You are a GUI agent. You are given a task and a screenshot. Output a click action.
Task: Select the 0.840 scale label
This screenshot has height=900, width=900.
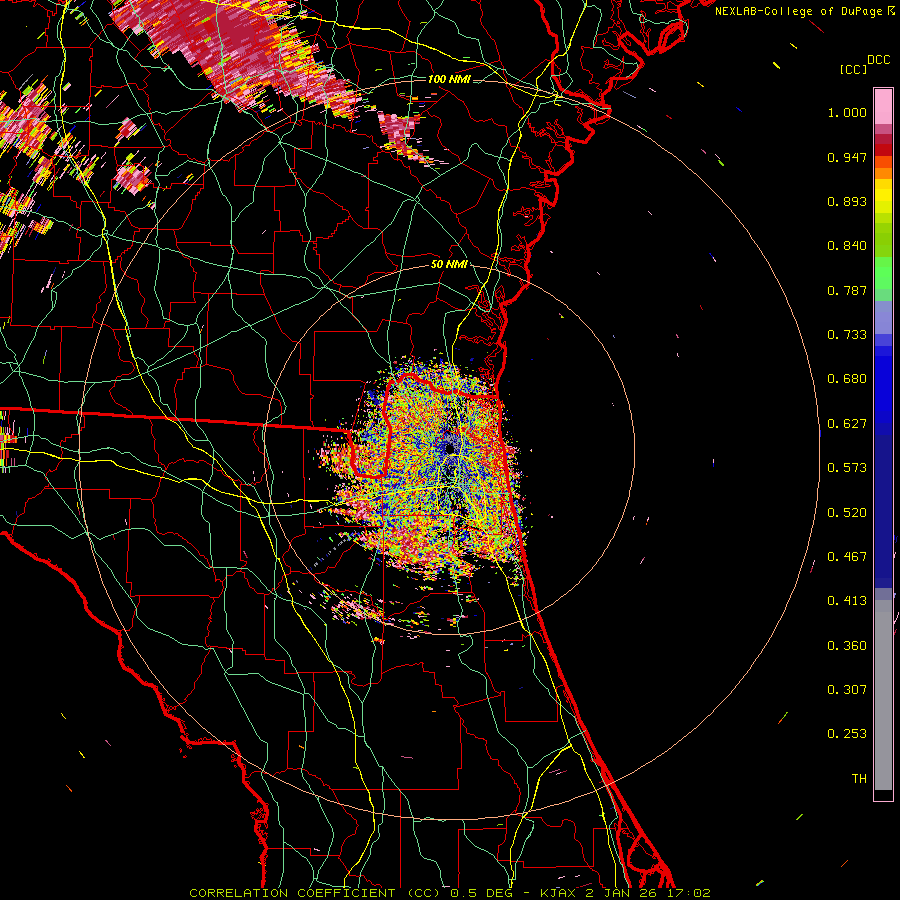coord(847,246)
